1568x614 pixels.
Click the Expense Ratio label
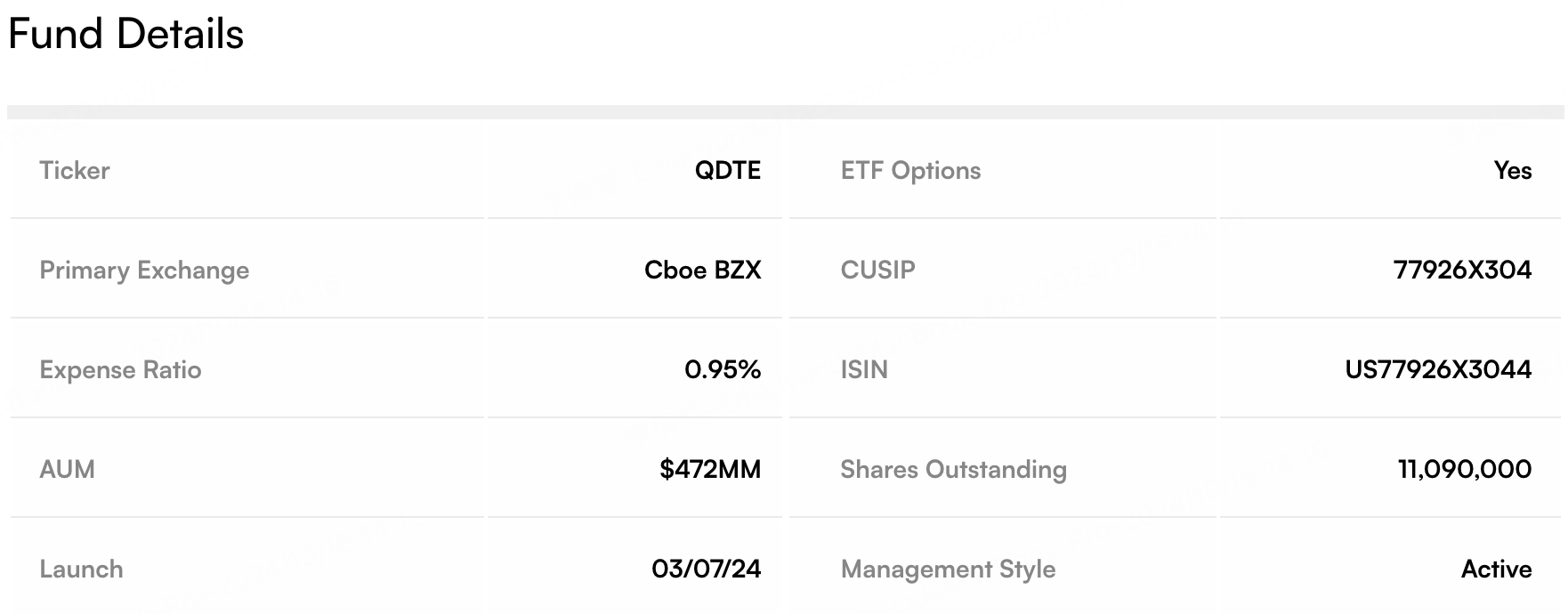[x=120, y=370]
